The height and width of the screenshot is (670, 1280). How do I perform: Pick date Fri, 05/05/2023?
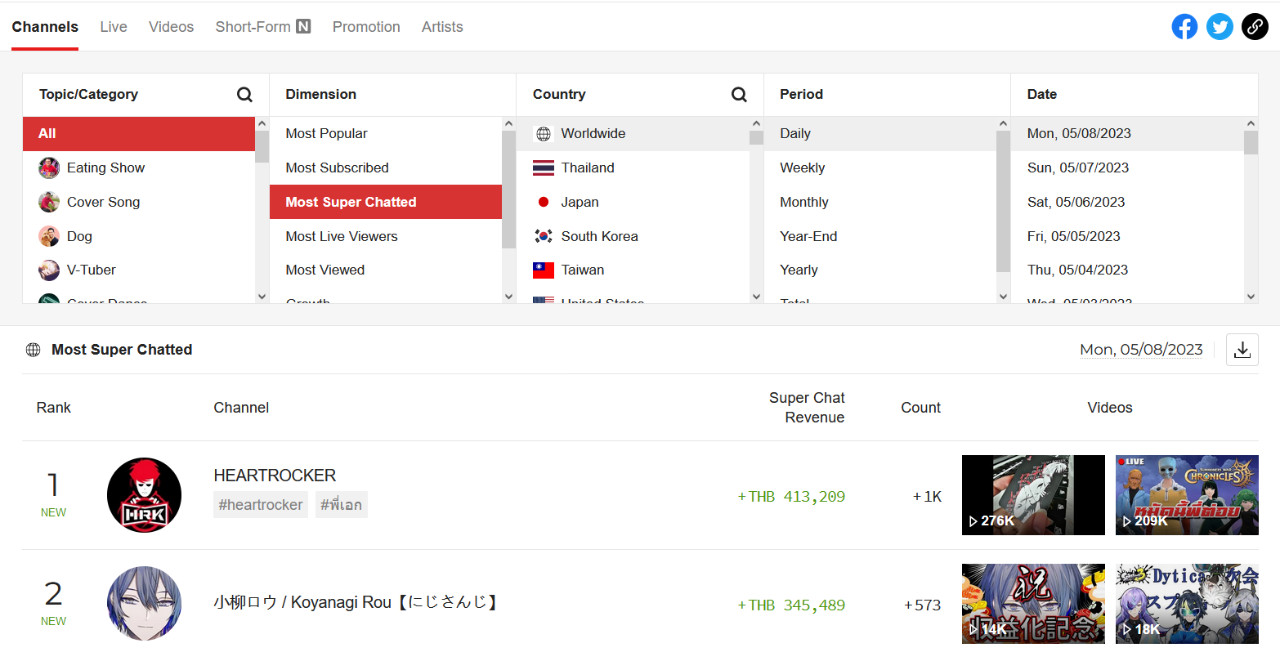(1127, 236)
